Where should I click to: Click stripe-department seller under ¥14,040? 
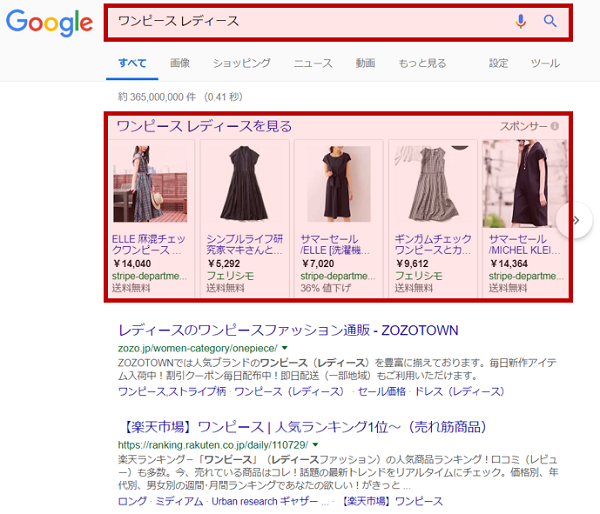pos(149,276)
